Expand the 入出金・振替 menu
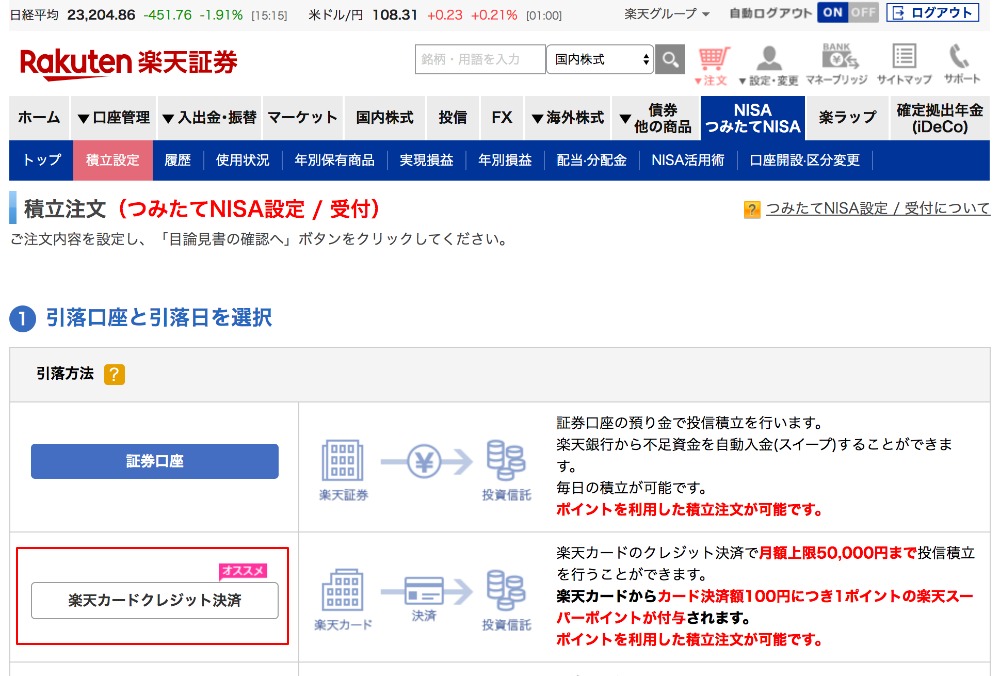The image size is (1000, 676). tap(209, 118)
